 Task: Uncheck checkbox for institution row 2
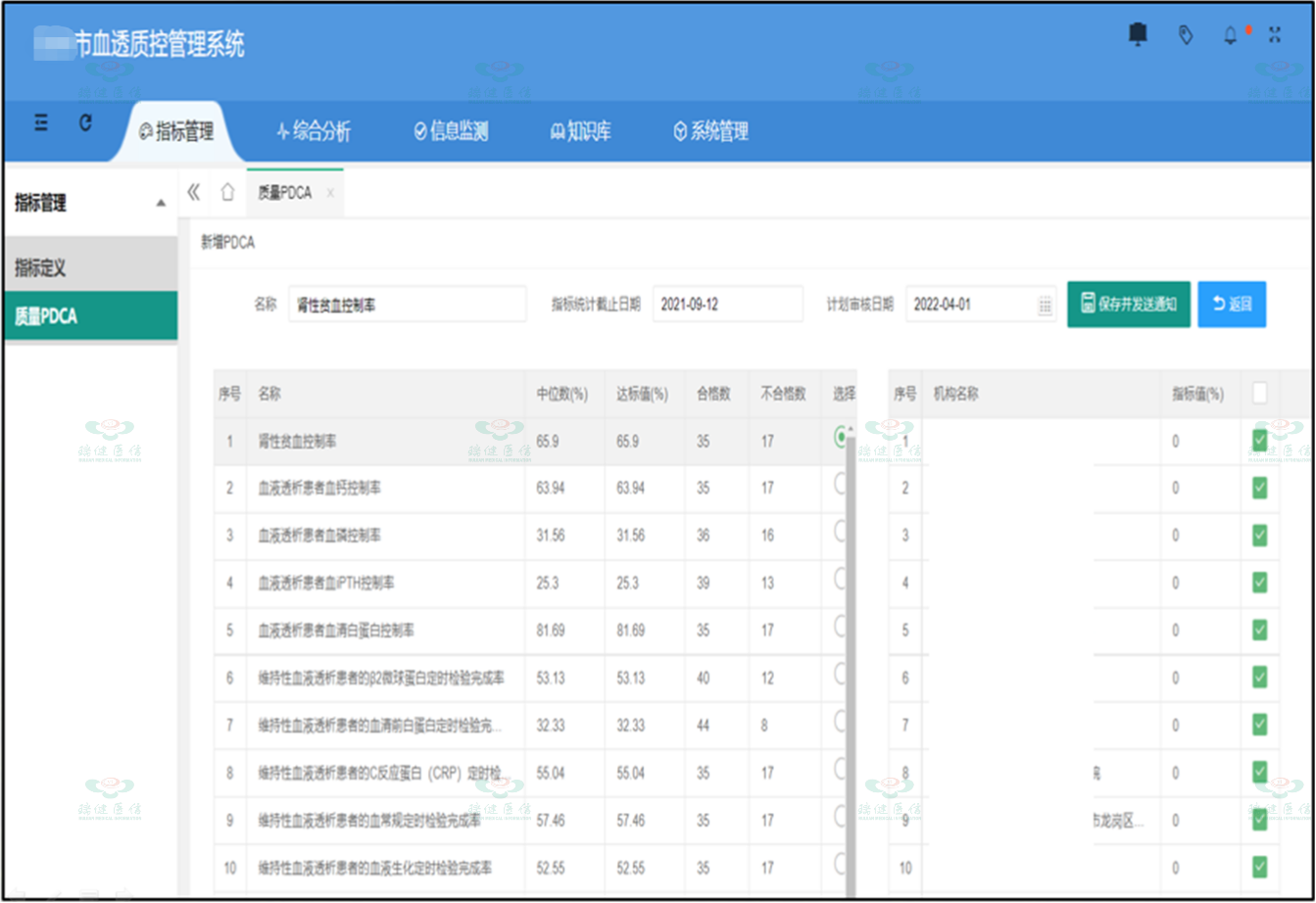1260,488
